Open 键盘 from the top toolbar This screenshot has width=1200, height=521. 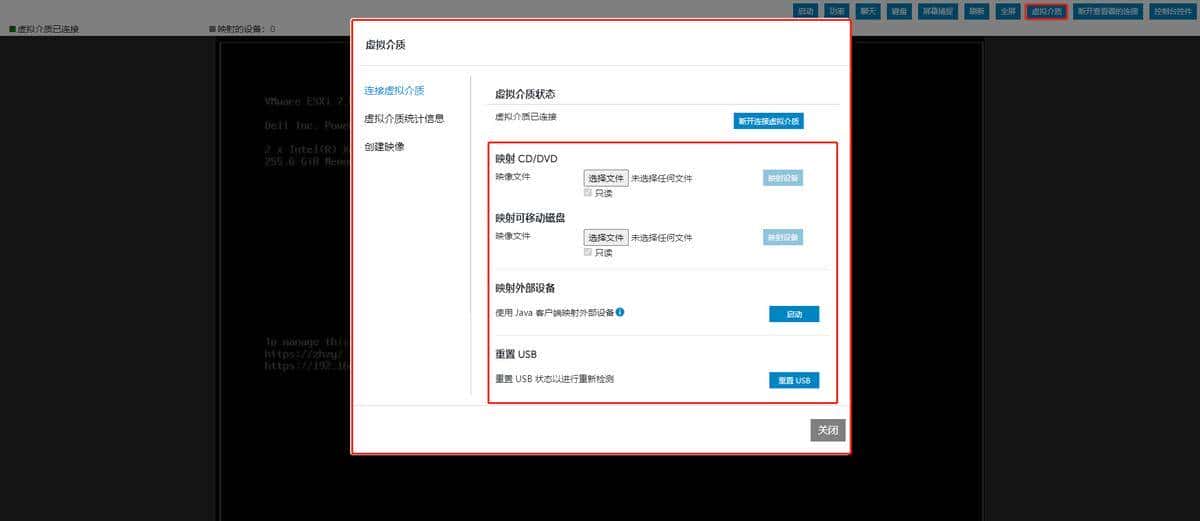click(x=899, y=12)
